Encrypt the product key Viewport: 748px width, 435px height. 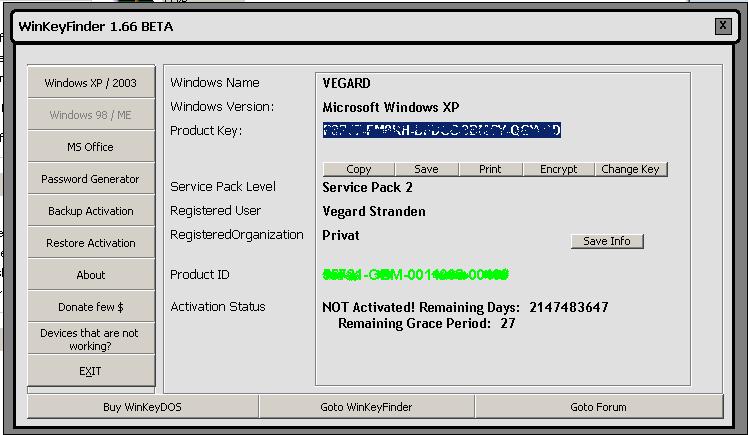pos(559,169)
